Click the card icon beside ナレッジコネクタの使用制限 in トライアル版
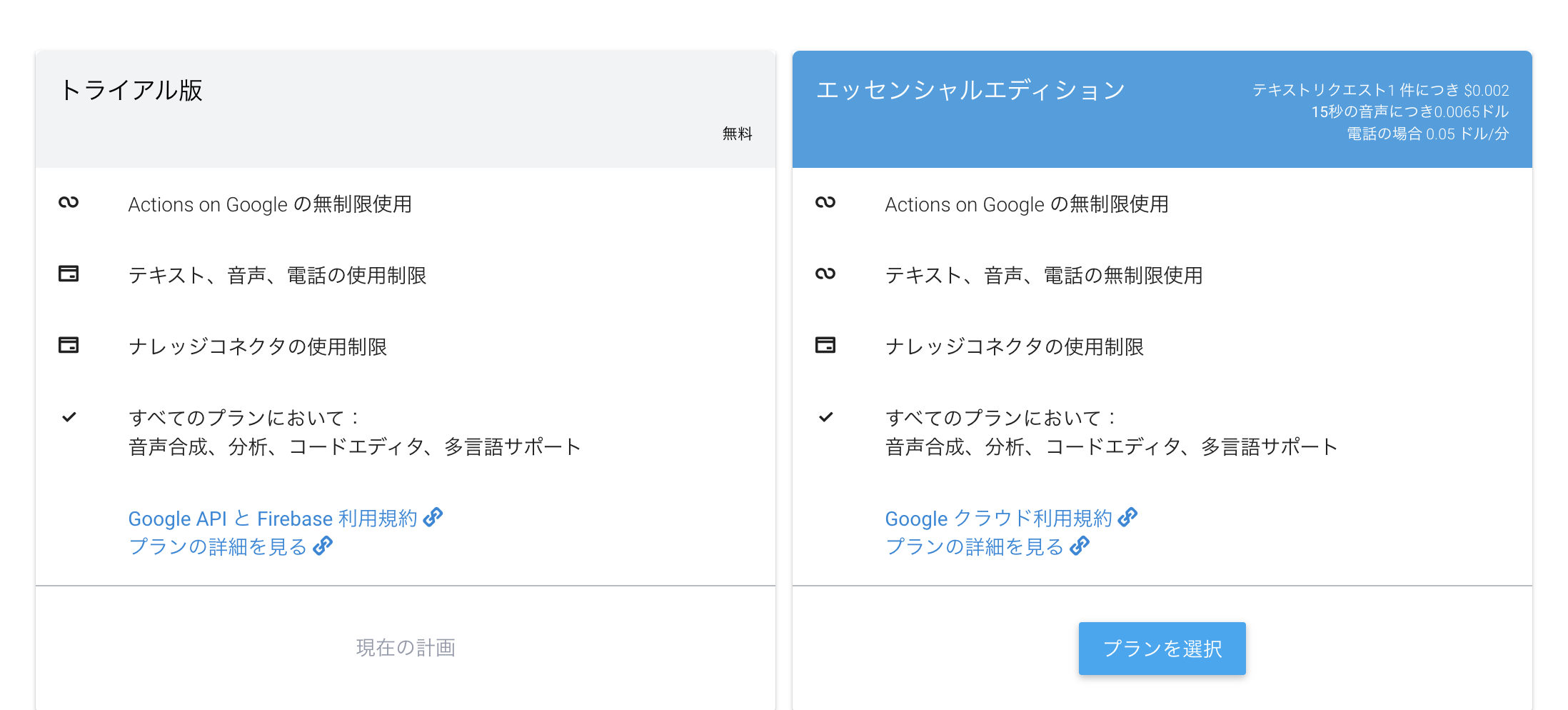 pos(68,346)
